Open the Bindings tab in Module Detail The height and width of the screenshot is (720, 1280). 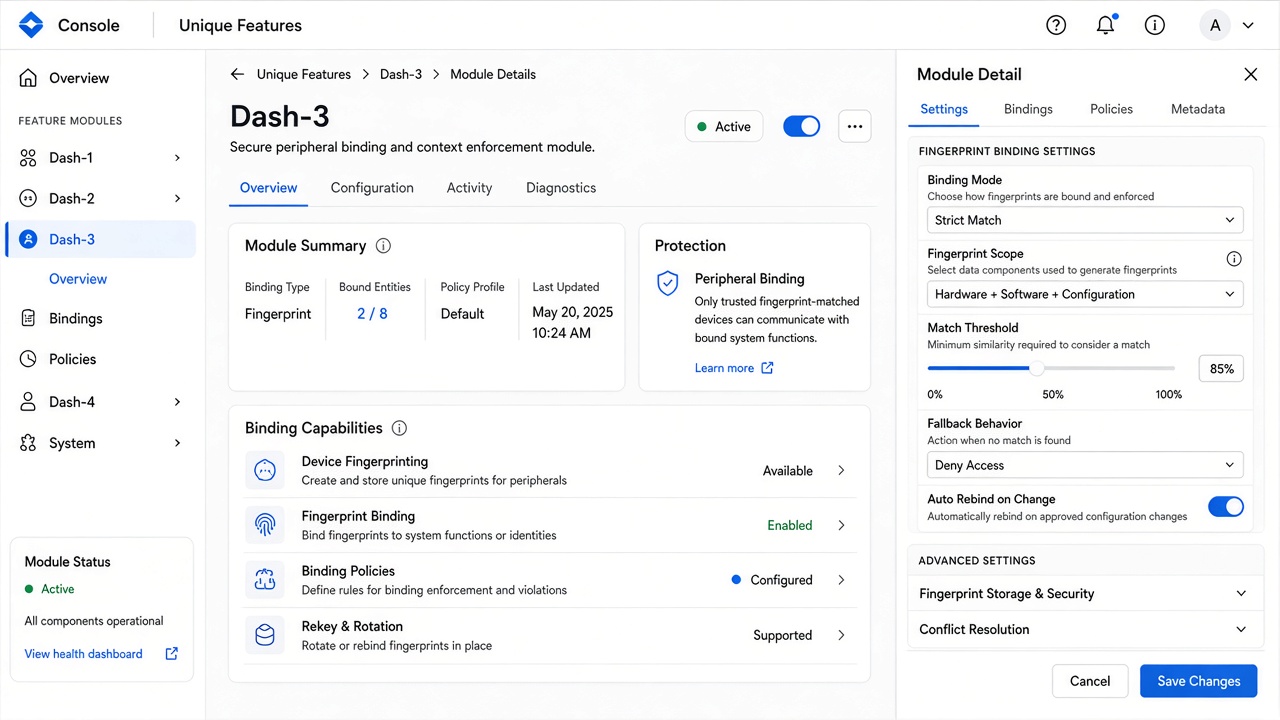(x=1028, y=109)
